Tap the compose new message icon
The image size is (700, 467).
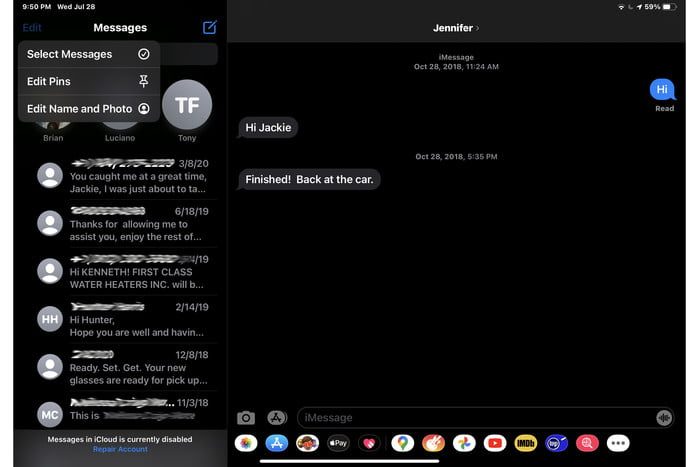209,27
